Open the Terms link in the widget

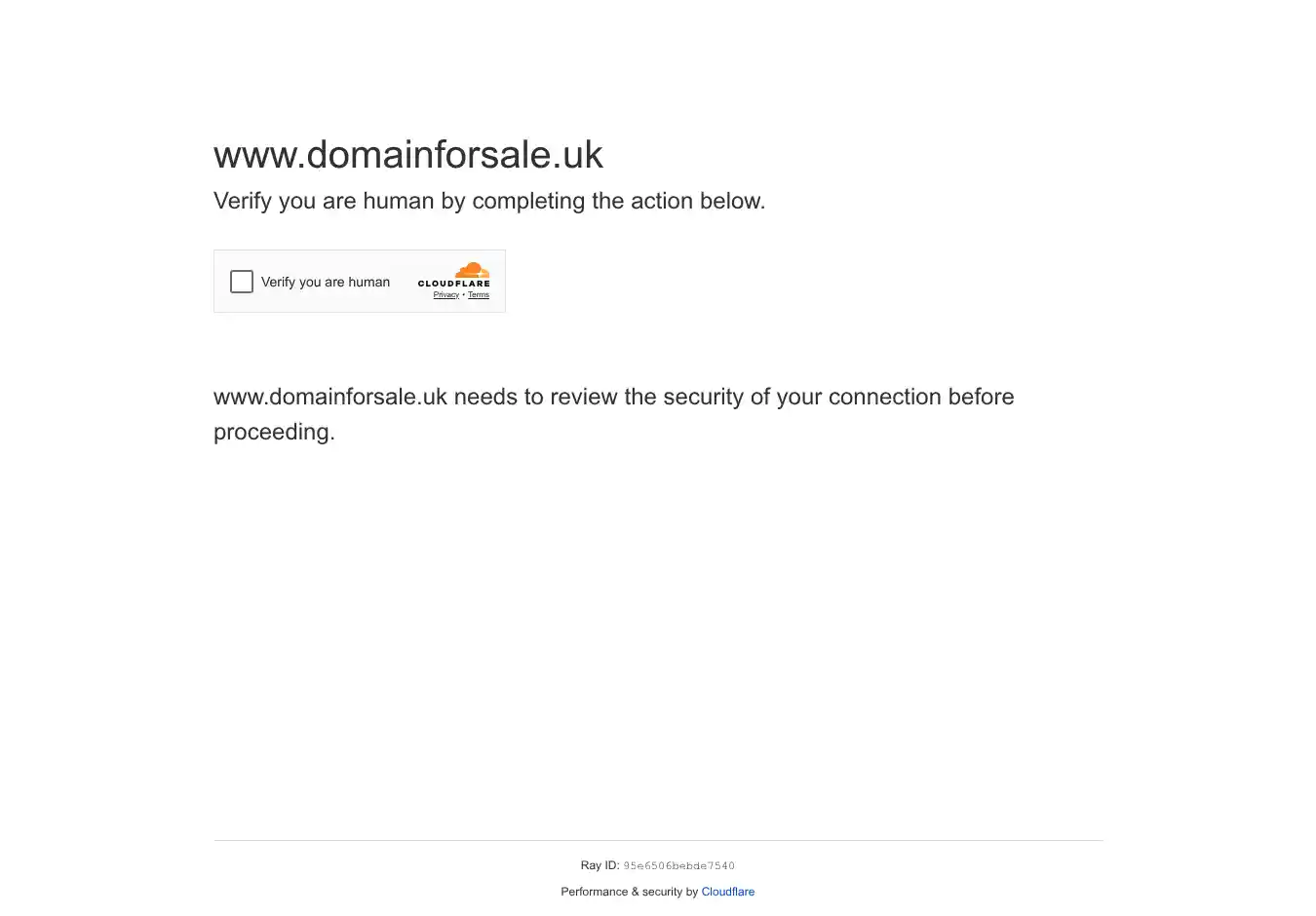pos(479,295)
